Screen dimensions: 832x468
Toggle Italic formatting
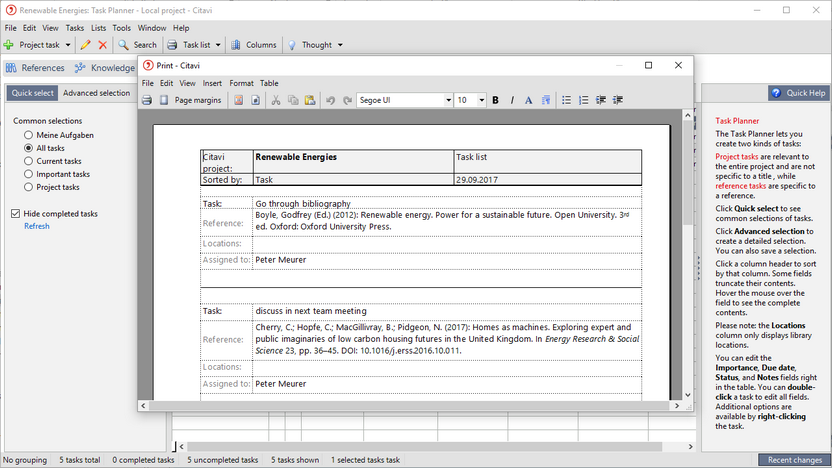[x=512, y=100]
